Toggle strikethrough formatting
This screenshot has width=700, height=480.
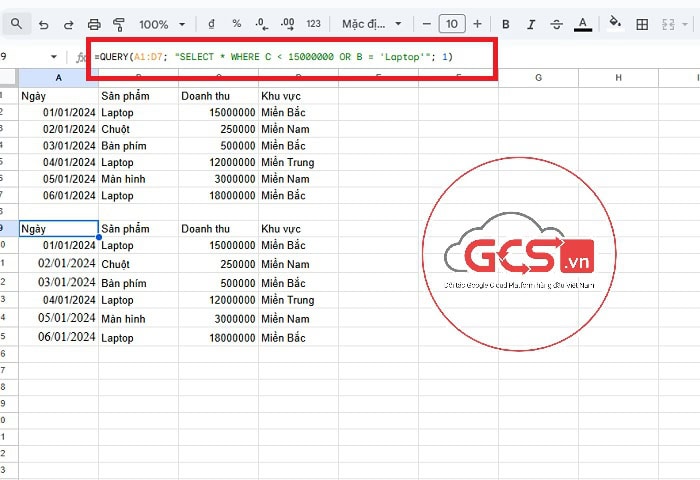tap(557, 23)
